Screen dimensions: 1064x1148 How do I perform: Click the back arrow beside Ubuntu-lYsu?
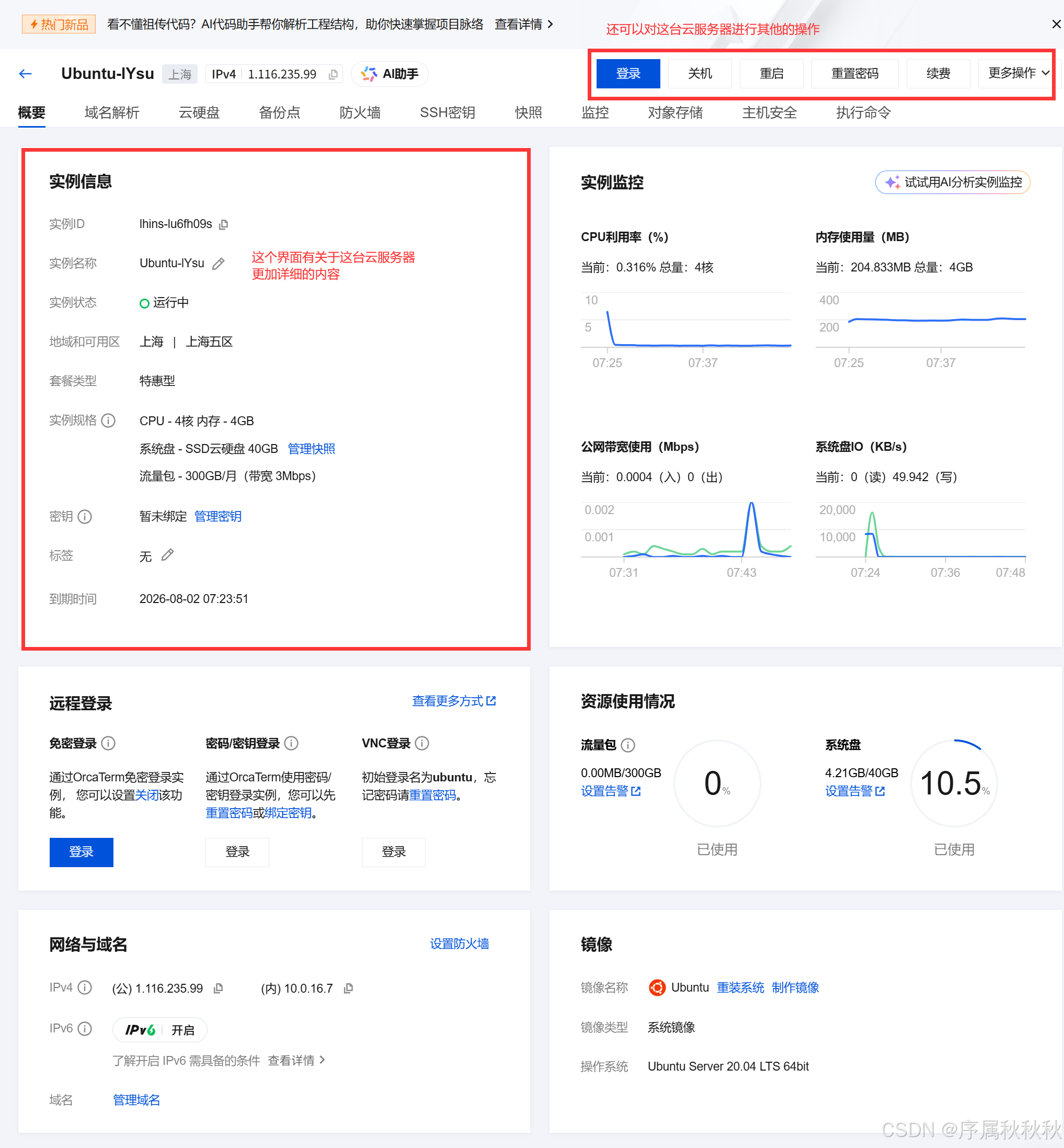click(x=25, y=74)
